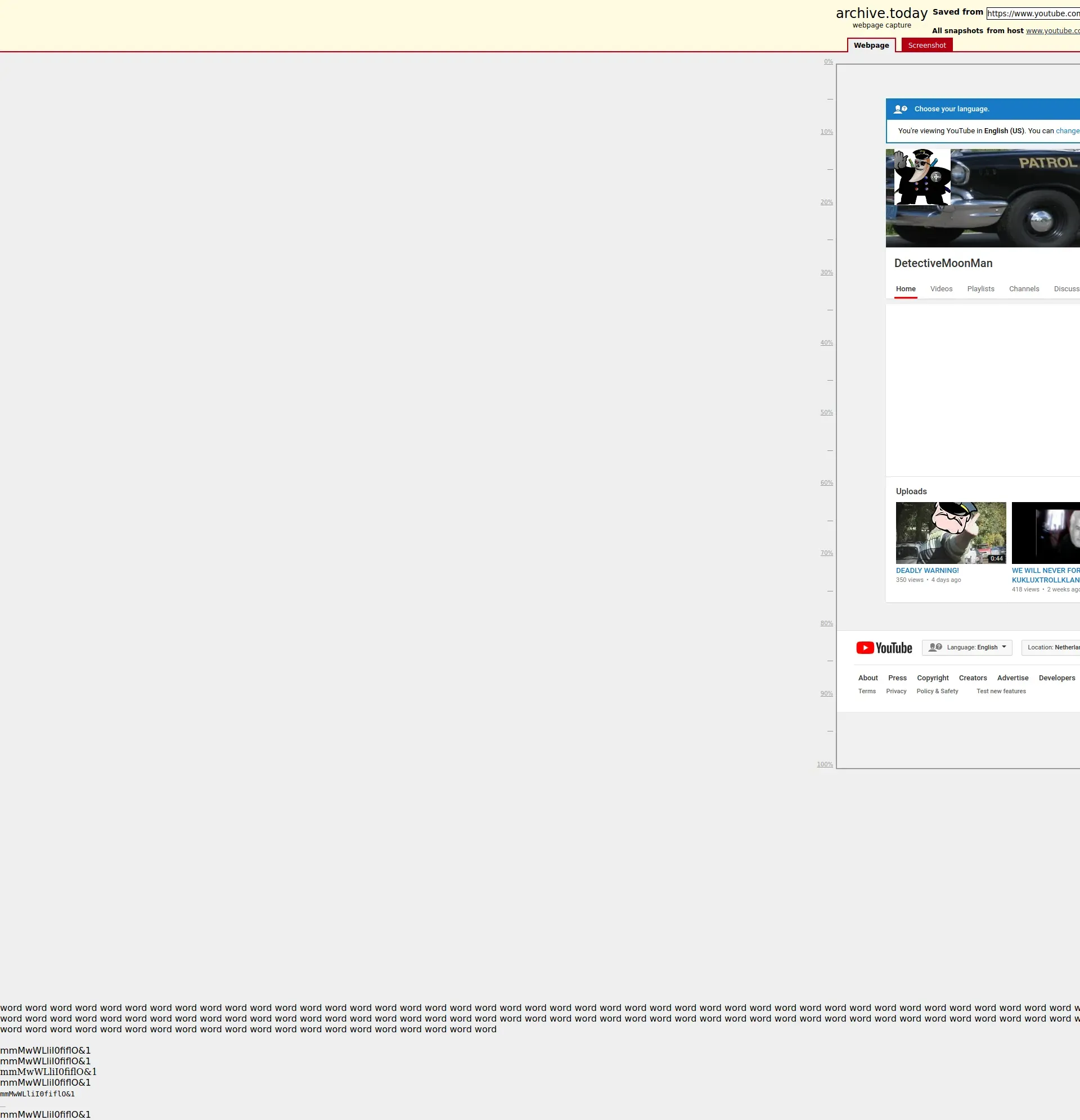Click the www.youtube.com snapshots host link
The width and height of the screenshot is (1080, 1120).
tap(1052, 31)
